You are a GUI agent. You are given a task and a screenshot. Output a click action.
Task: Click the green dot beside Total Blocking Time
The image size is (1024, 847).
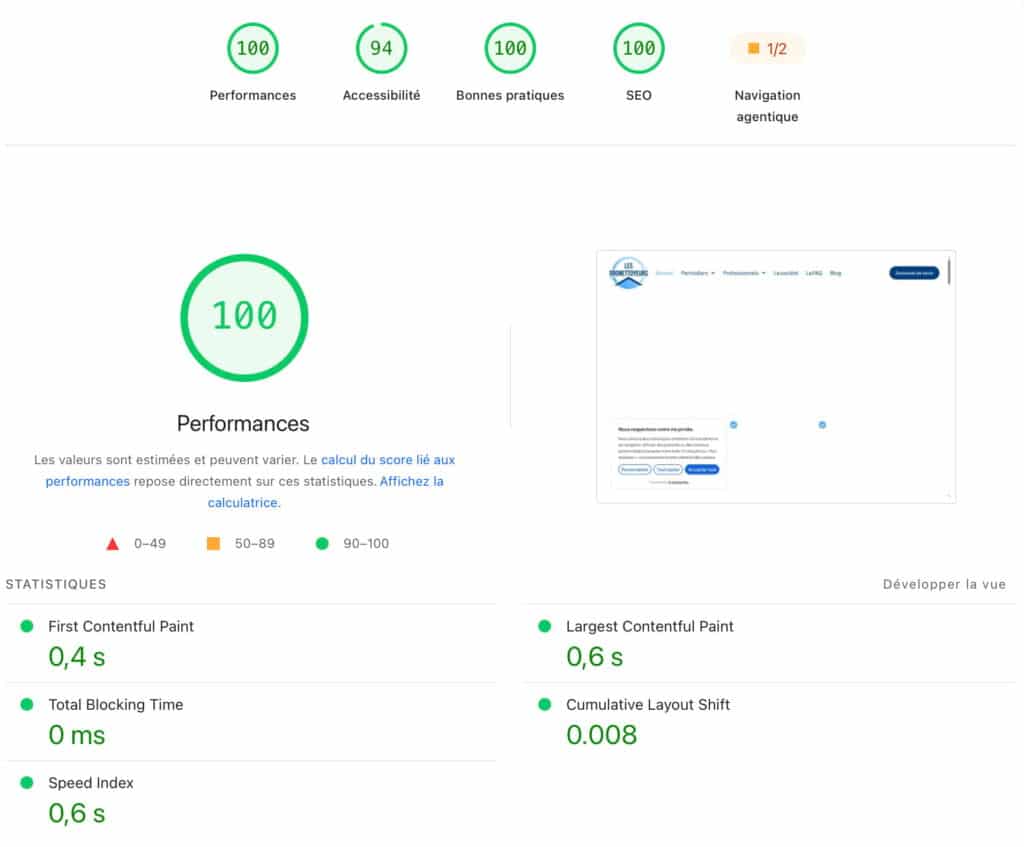[x=27, y=705]
